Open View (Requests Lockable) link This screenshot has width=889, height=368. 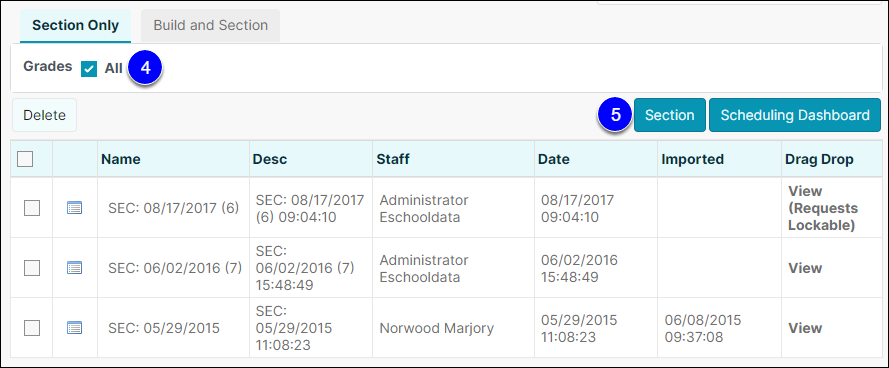tap(823, 208)
